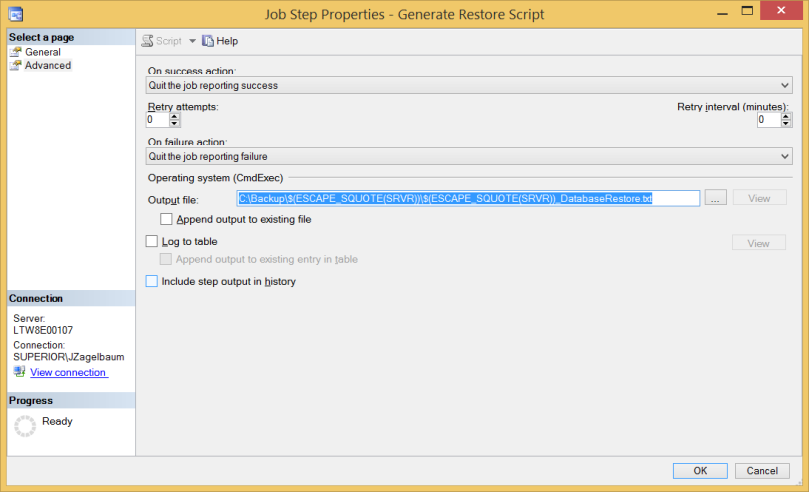Click the server name LTW8E00107
This screenshot has height=492, width=809.
pyautogui.click(x=43, y=330)
